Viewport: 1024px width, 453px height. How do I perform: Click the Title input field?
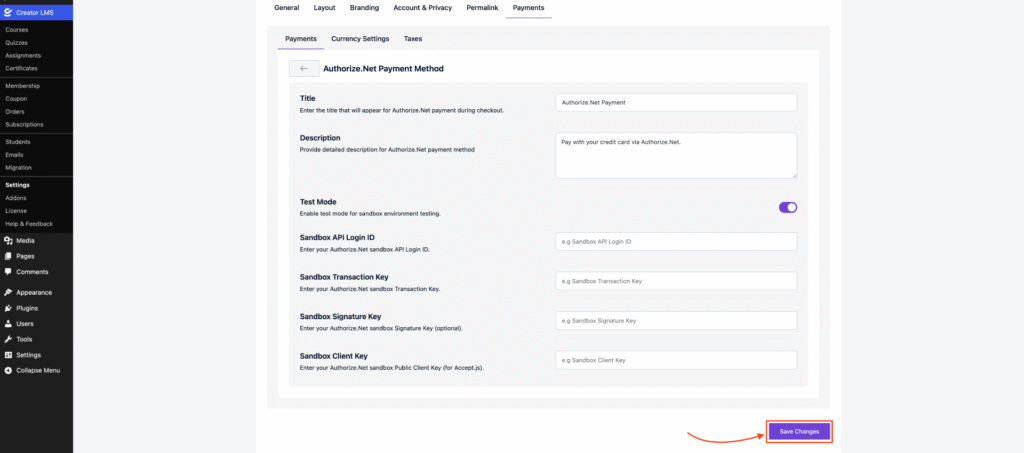point(677,102)
